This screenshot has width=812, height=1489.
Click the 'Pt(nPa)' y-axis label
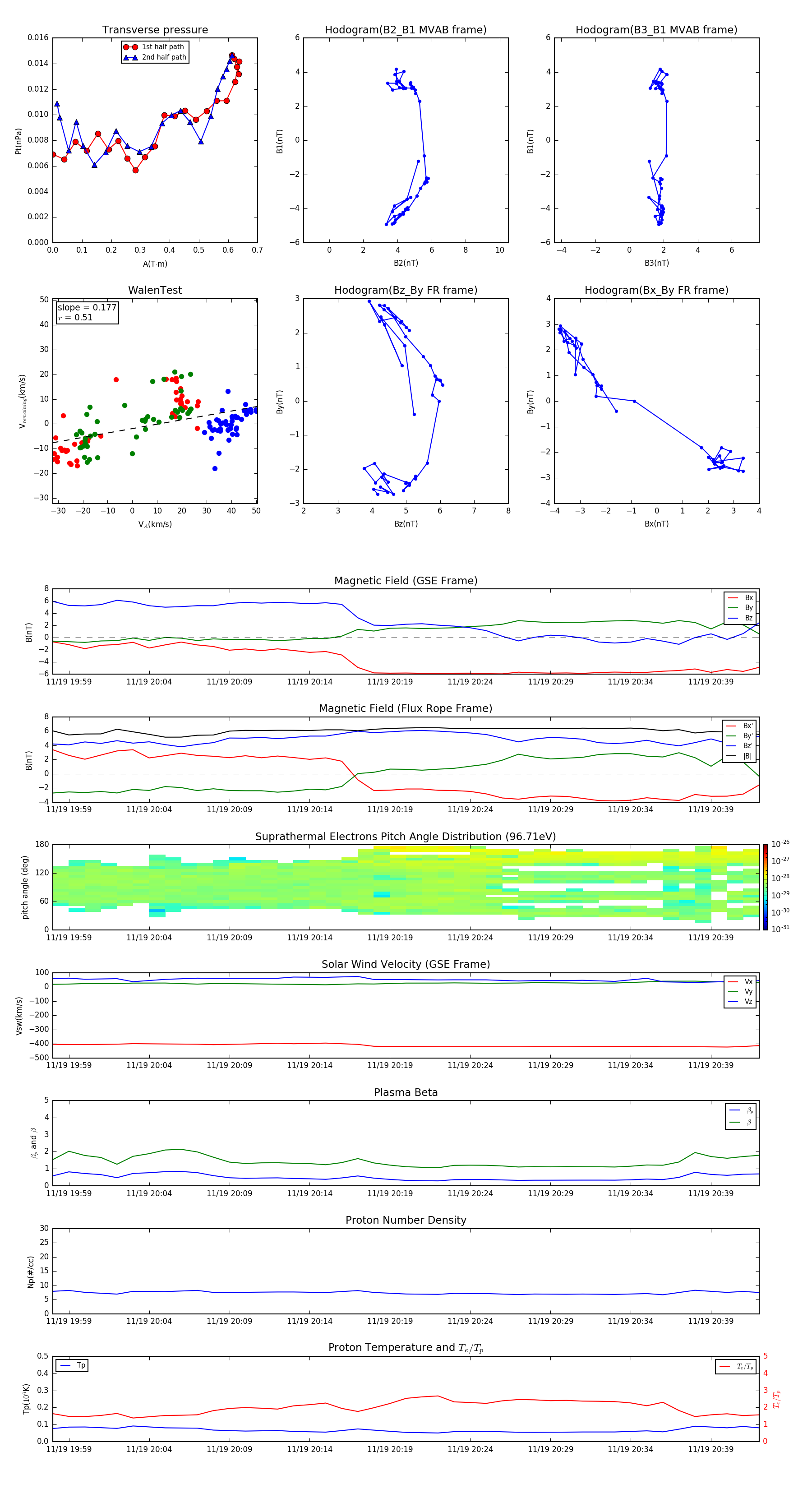18,140
